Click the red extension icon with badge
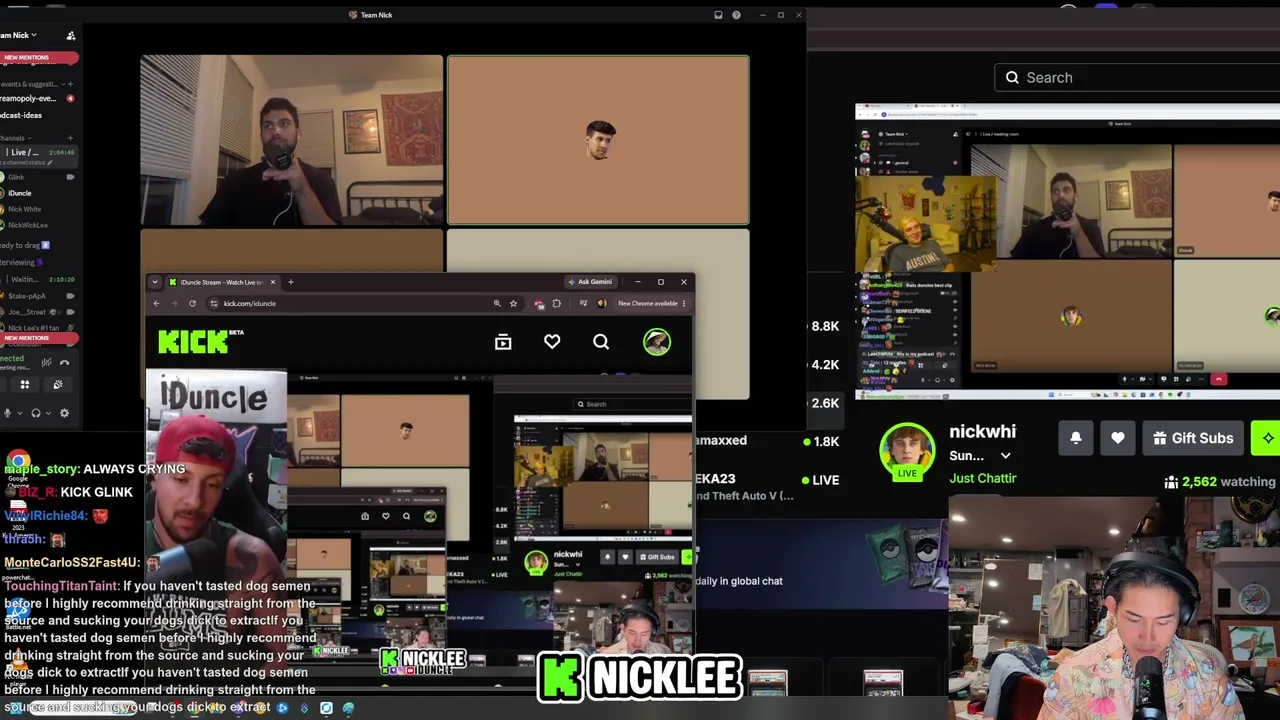The image size is (1280, 720). coord(539,303)
